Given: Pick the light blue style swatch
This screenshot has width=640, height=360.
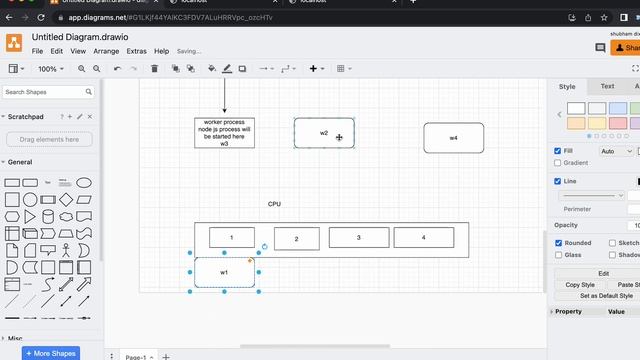Looking at the screenshot, I should (x=618, y=108).
